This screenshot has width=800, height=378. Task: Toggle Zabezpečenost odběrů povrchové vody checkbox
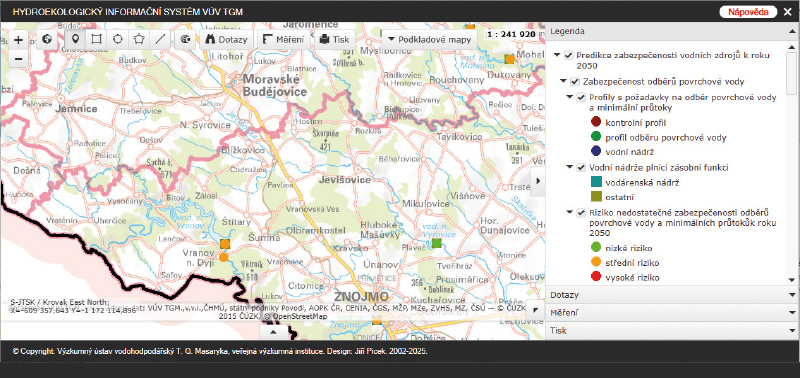(x=575, y=82)
